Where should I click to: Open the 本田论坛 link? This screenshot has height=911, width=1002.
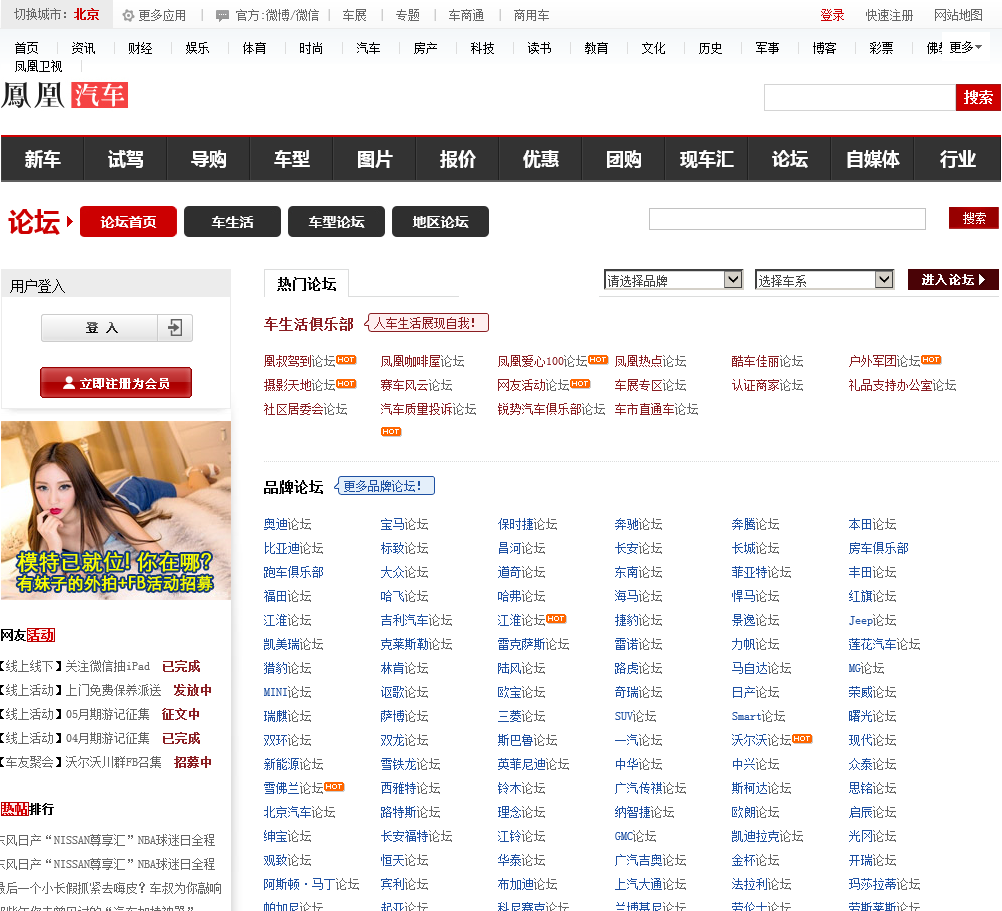tap(872, 524)
